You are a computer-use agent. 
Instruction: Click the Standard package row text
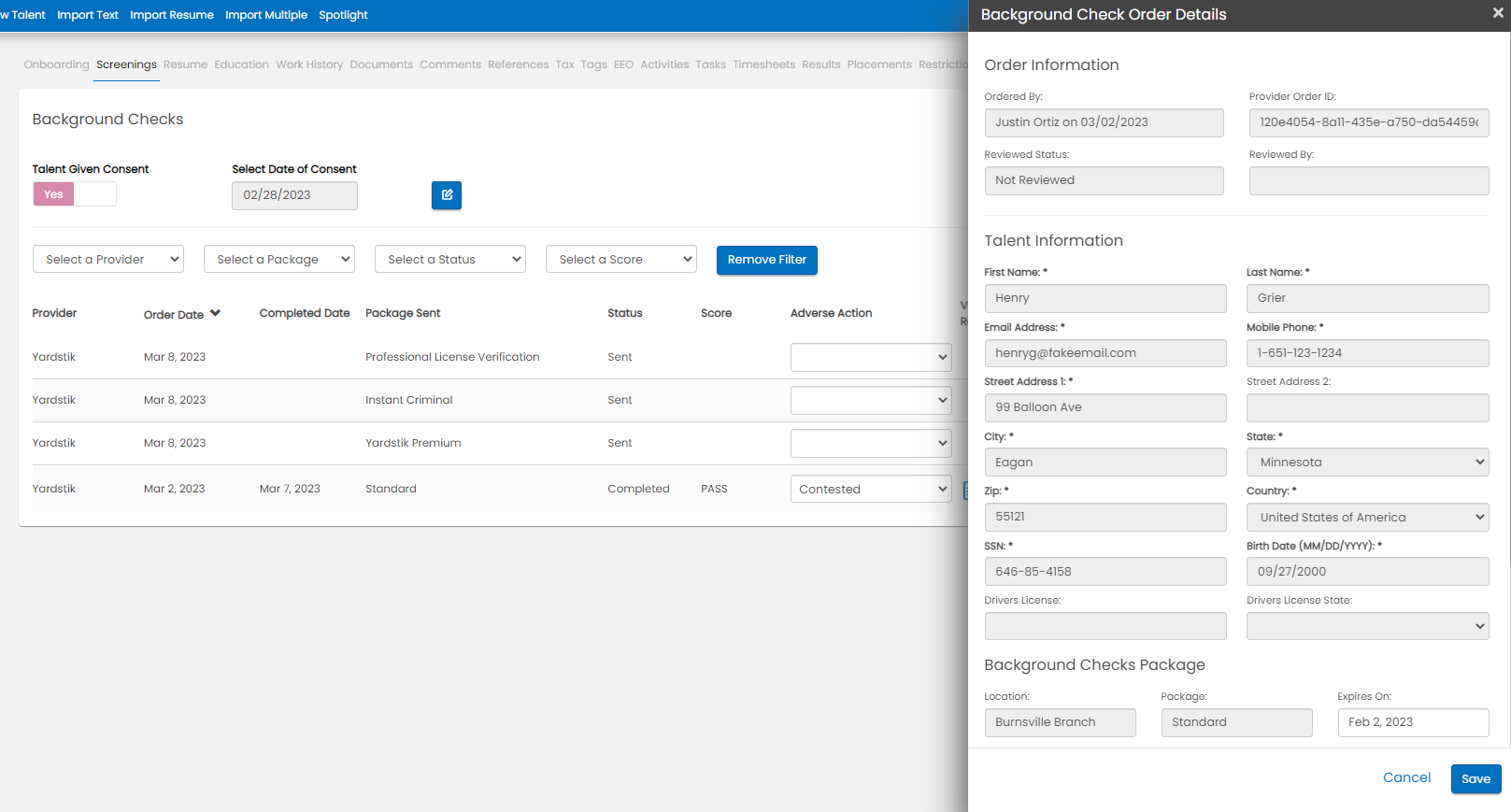pos(391,489)
